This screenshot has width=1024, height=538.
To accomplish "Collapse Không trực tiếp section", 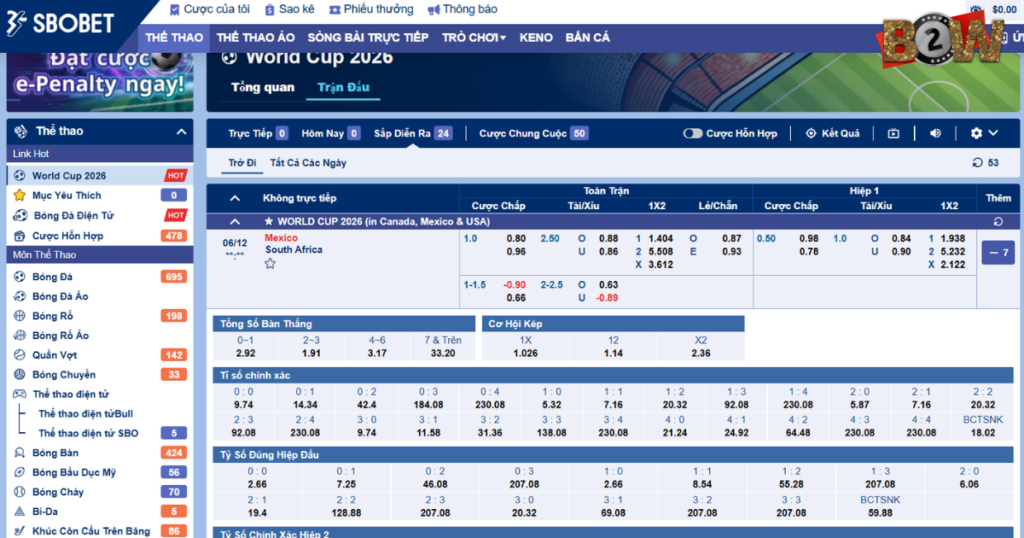I will coord(234,198).
